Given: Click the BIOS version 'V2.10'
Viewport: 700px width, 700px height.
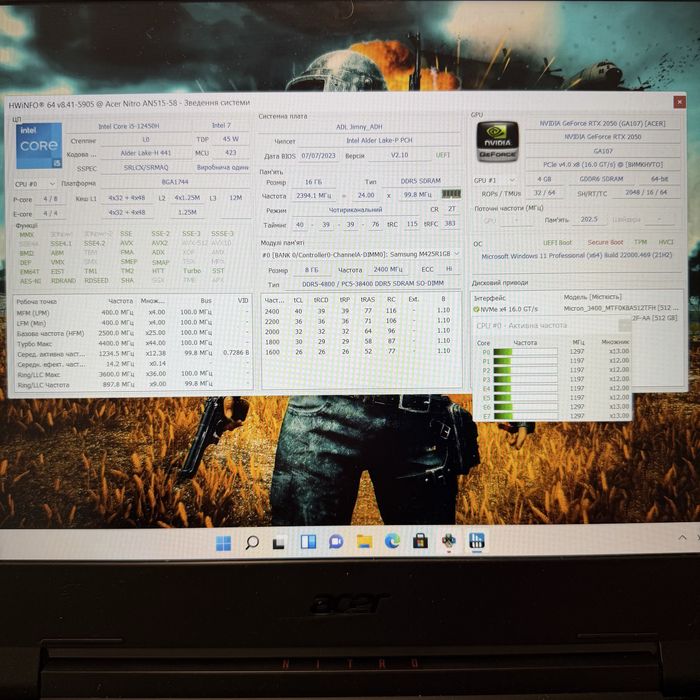Looking at the screenshot, I should pyautogui.click(x=399, y=155).
